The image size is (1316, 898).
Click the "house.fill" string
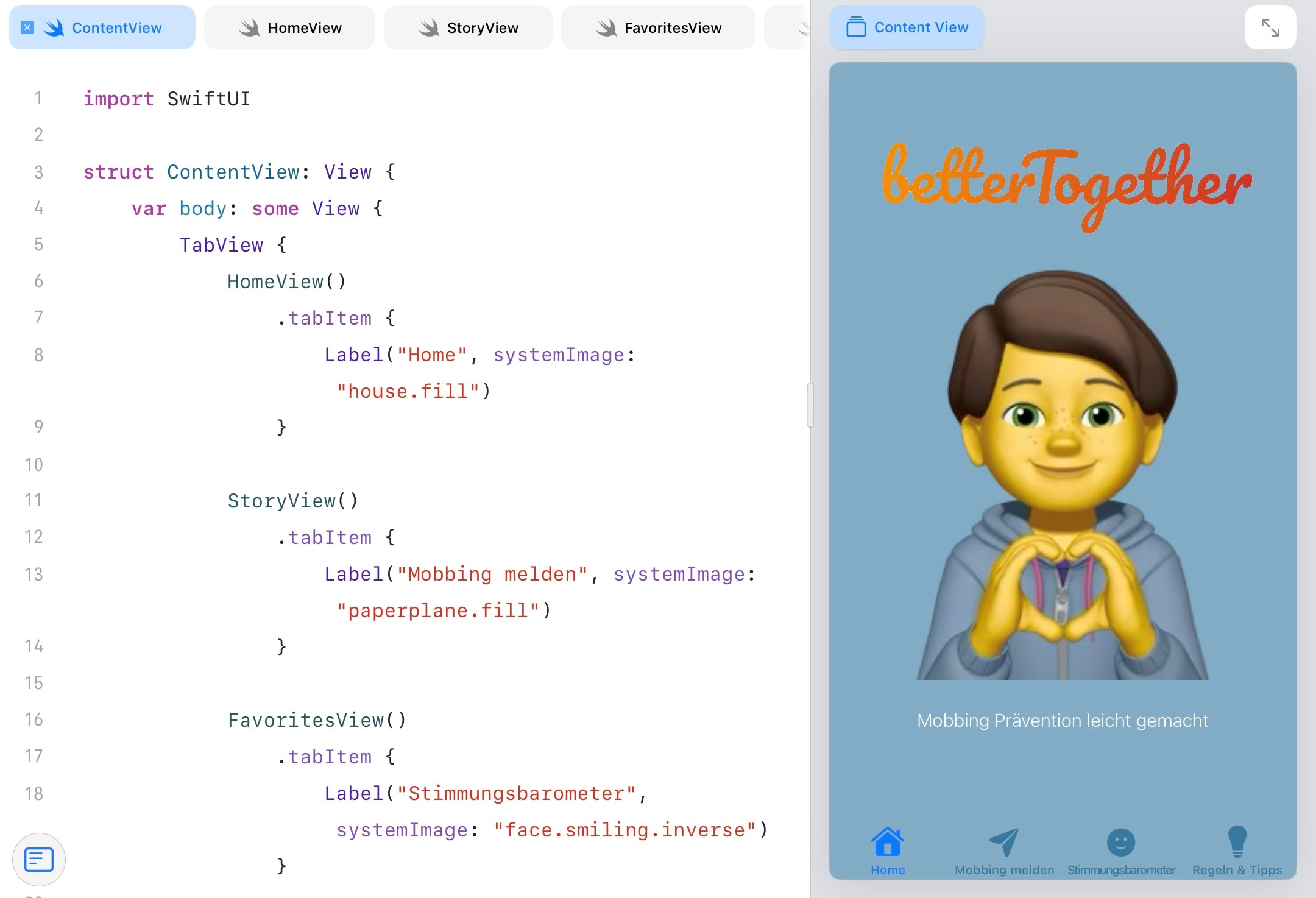point(408,391)
